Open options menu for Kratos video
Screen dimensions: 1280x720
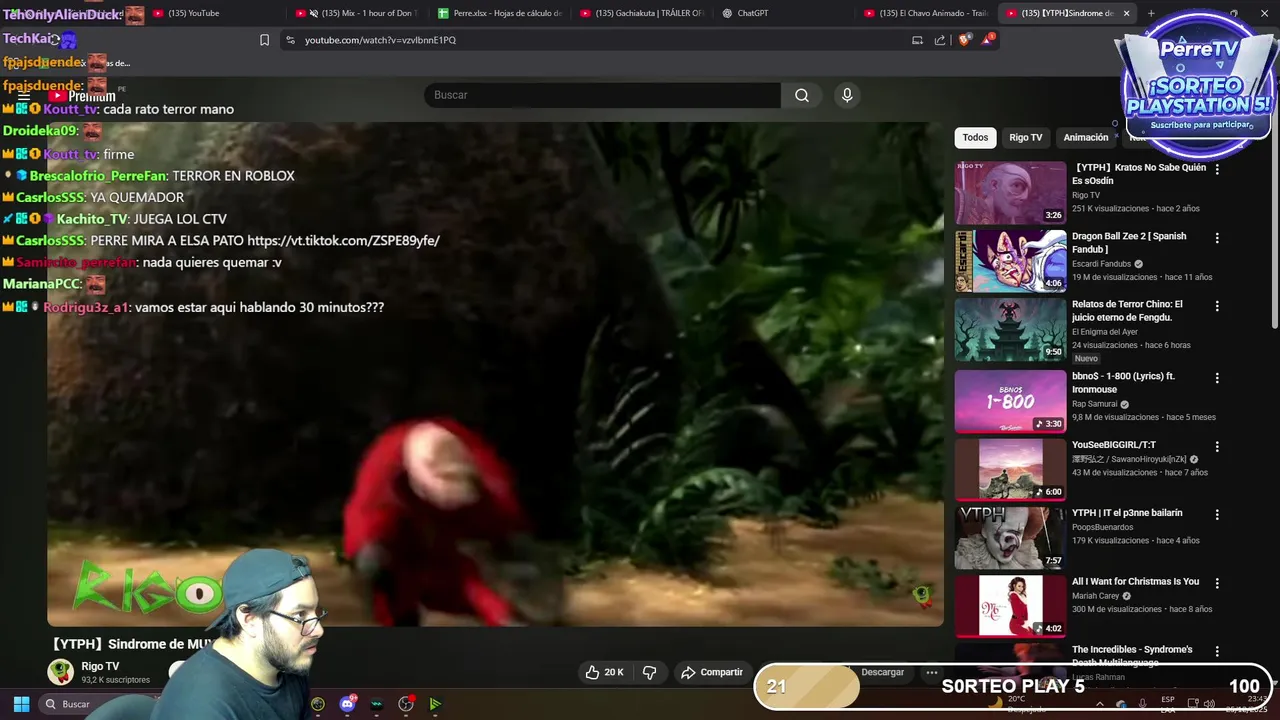coord(1217,170)
